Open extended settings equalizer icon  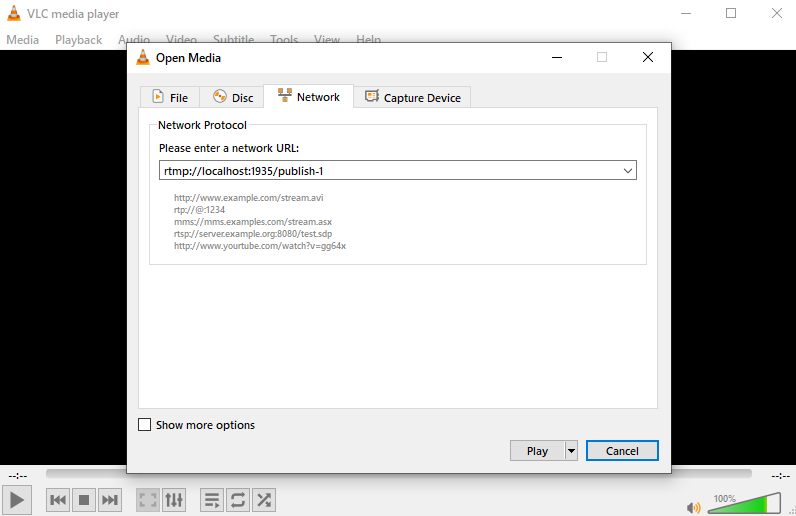coord(174,500)
